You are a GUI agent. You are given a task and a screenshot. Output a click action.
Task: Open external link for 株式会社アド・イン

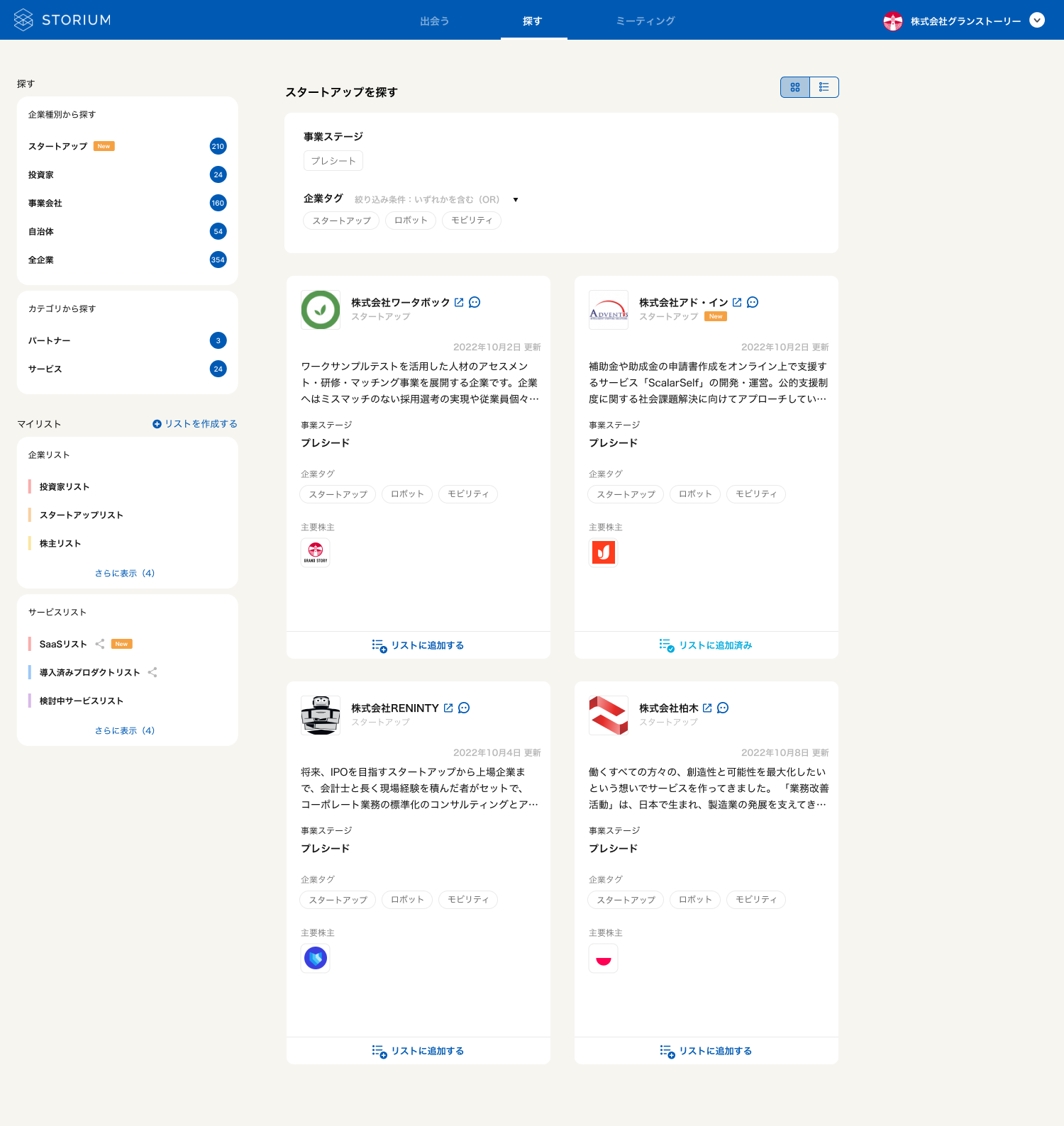click(x=737, y=302)
